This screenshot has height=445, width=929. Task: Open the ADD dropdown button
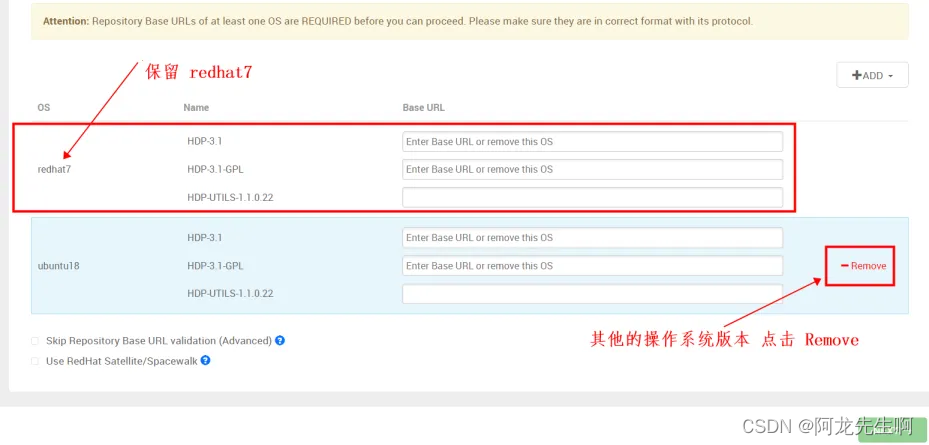coord(872,75)
